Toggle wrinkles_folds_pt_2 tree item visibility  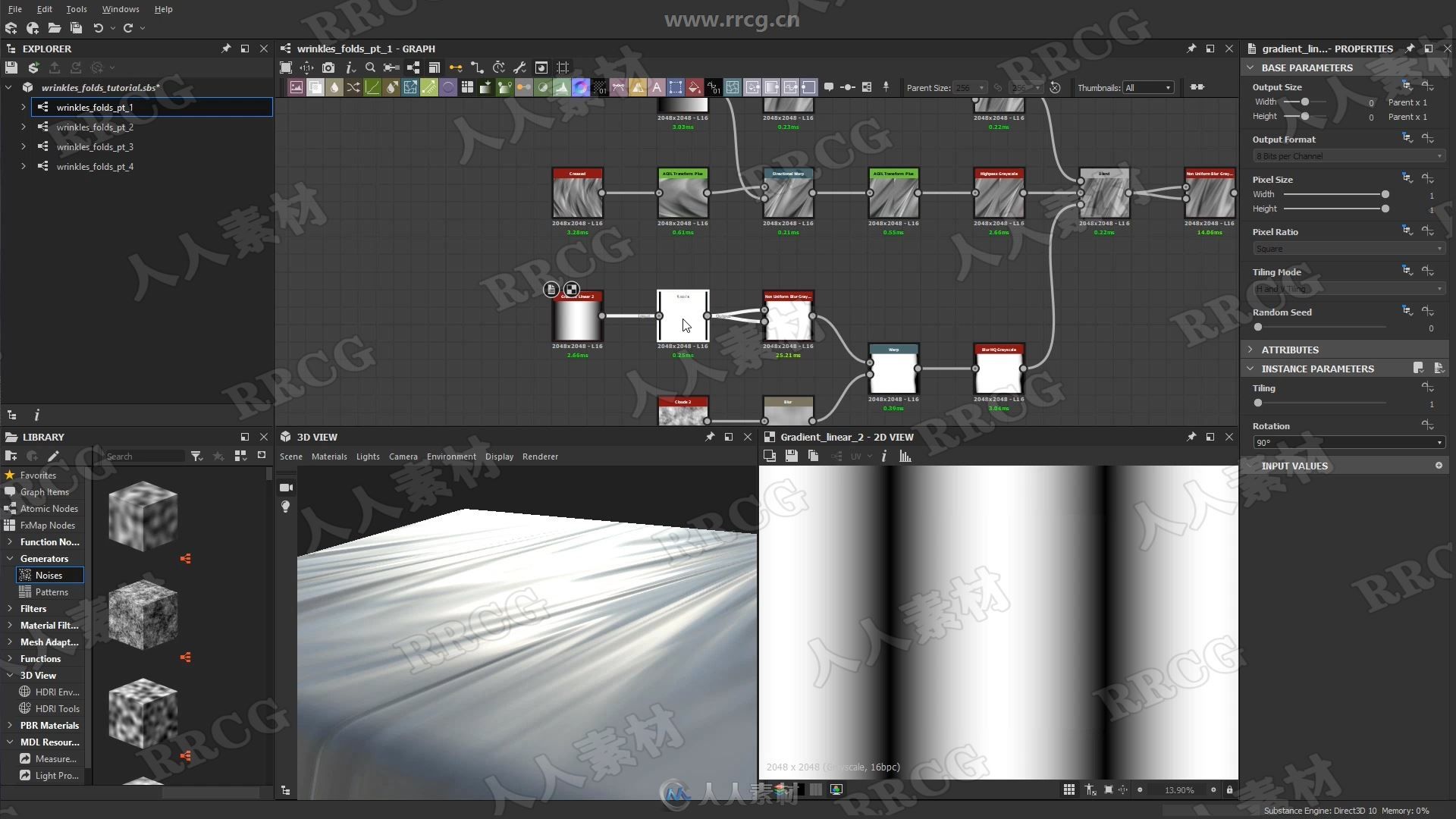point(22,126)
